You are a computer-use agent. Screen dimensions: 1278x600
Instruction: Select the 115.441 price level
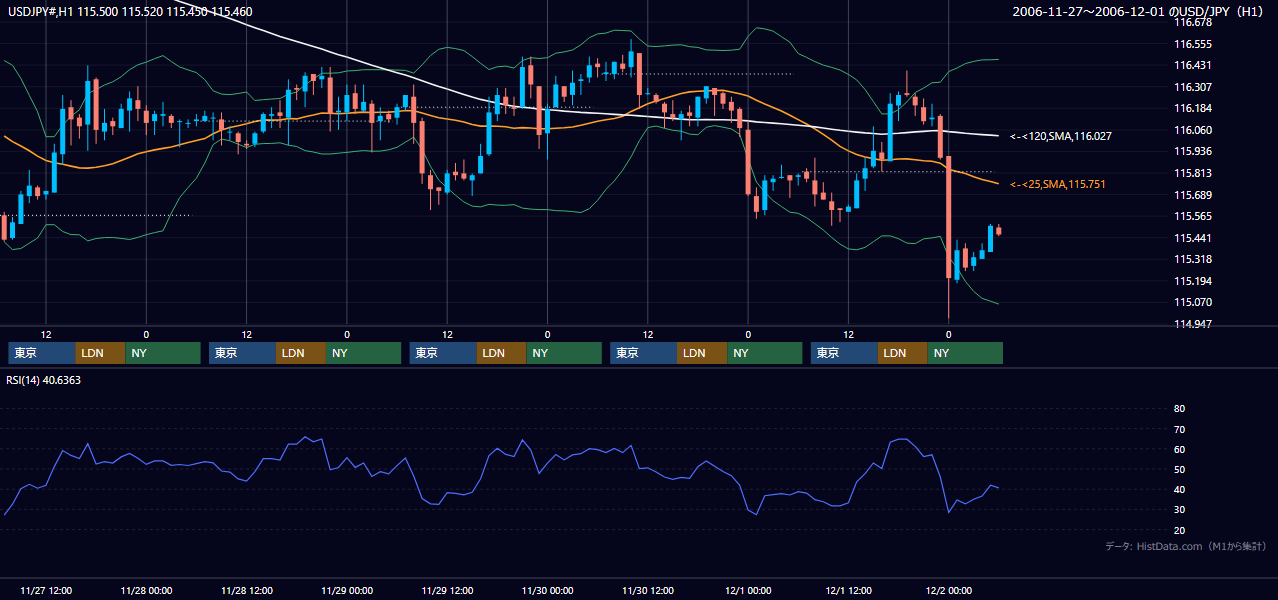click(1193, 238)
